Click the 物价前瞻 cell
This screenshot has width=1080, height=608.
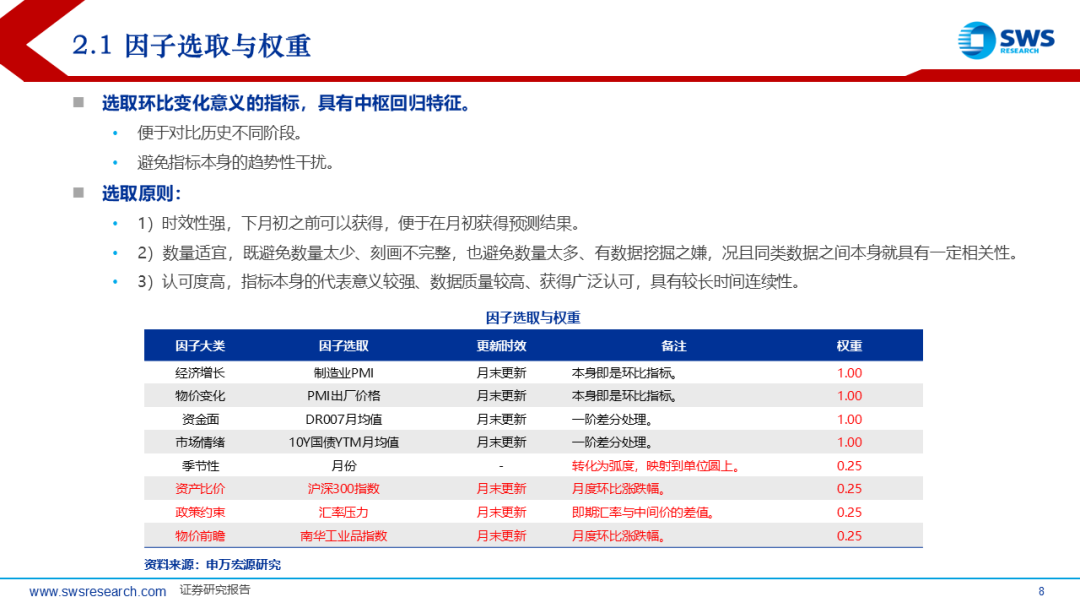200,536
